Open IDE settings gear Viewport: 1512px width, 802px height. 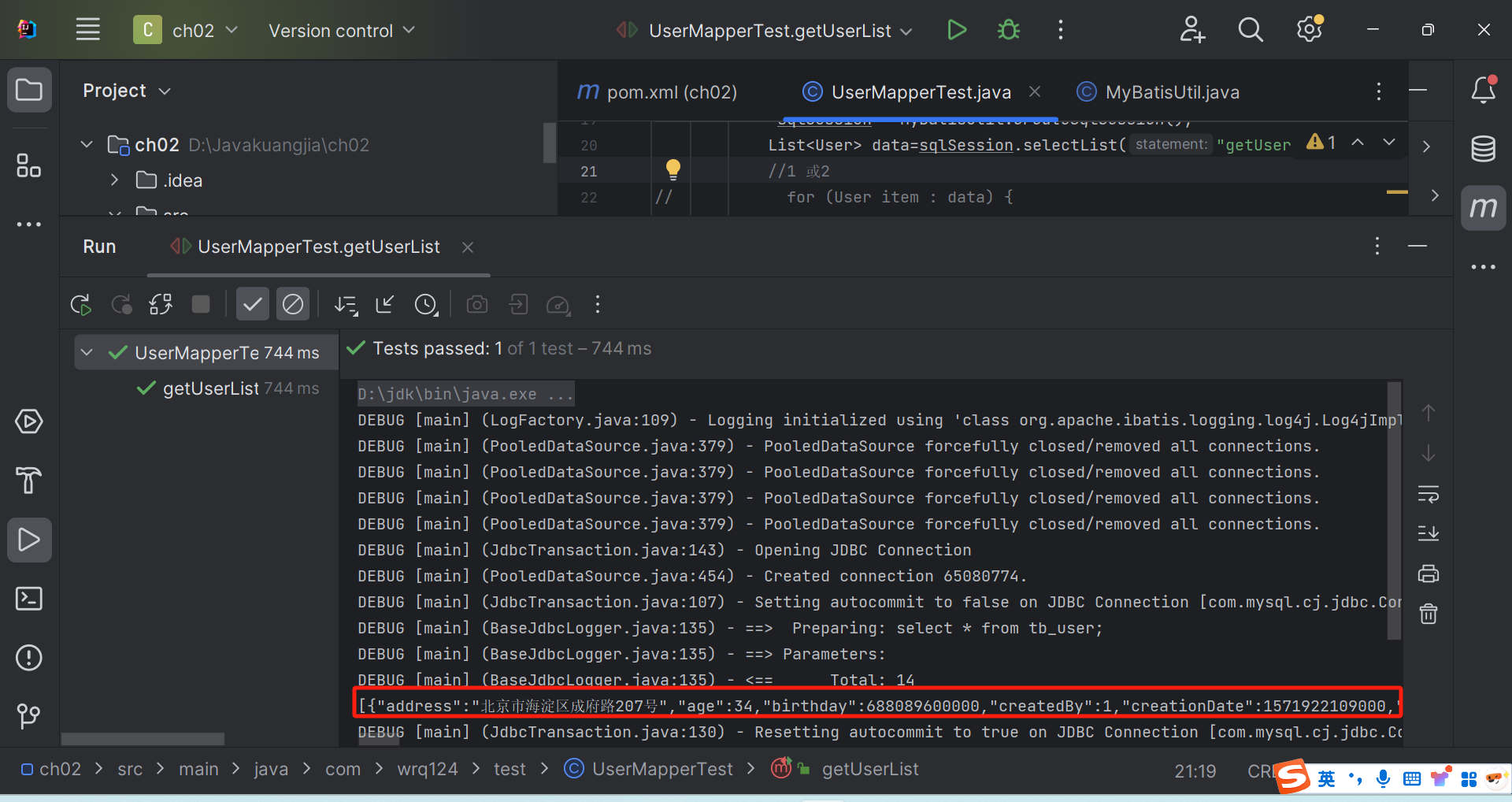[x=1310, y=30]
